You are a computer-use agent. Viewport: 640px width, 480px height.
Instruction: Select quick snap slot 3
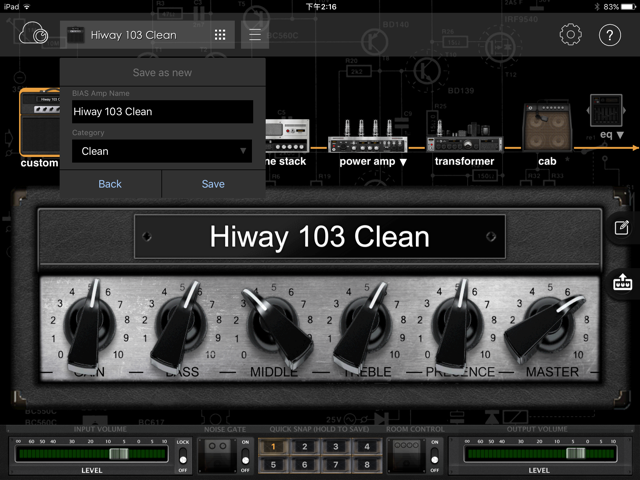[336, 447]
